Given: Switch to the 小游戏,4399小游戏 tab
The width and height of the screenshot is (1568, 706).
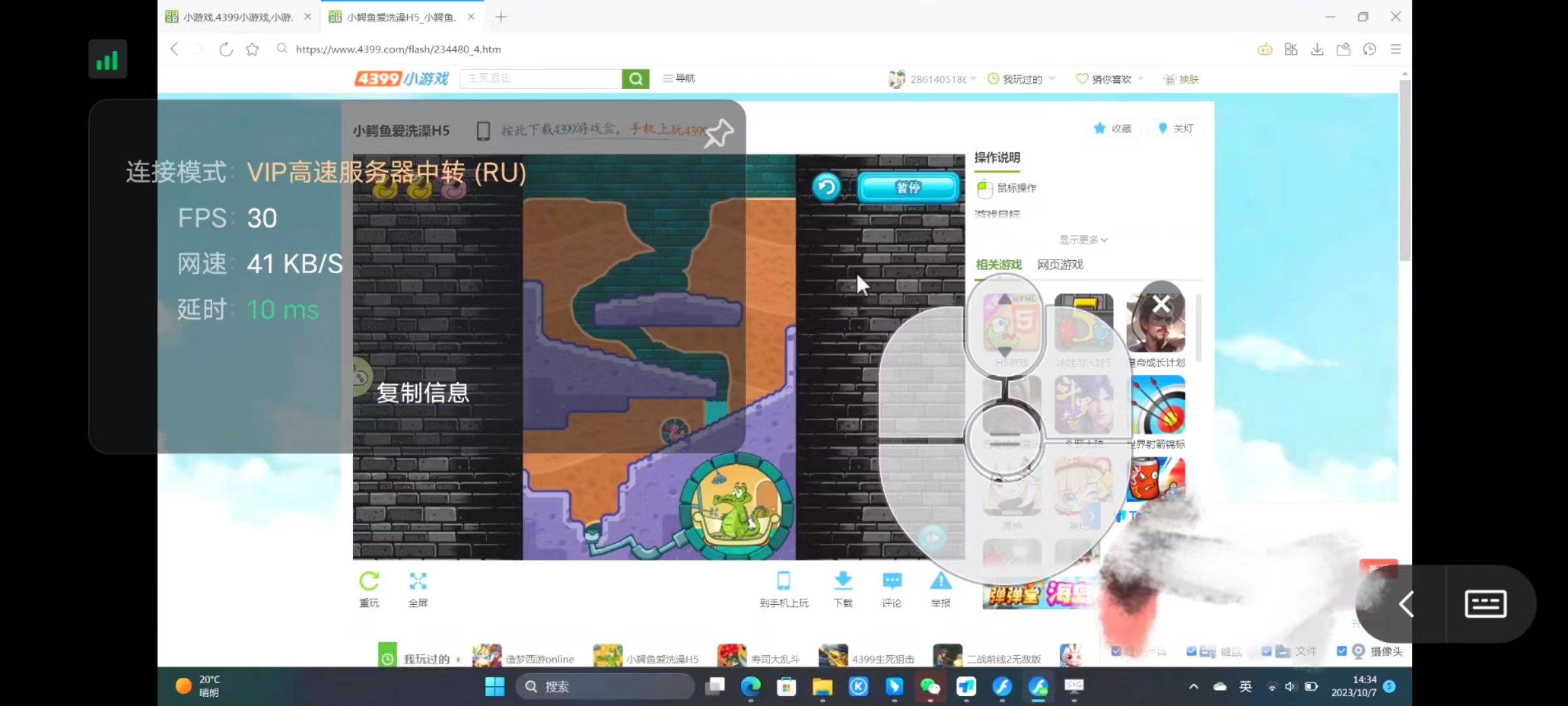Looking at the screenshot, I should point(238,17).
